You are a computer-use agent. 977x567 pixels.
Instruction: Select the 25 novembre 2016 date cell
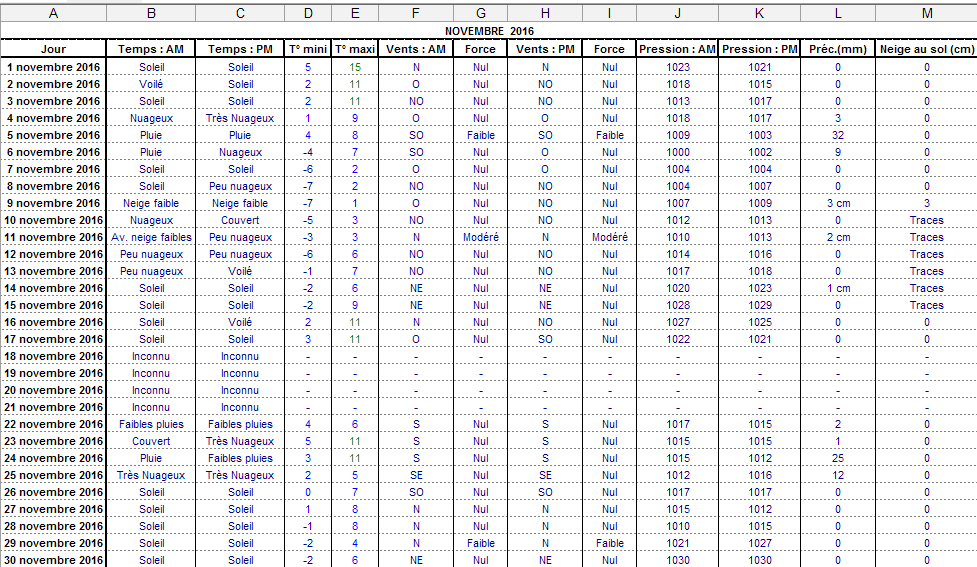pos(53,475)
